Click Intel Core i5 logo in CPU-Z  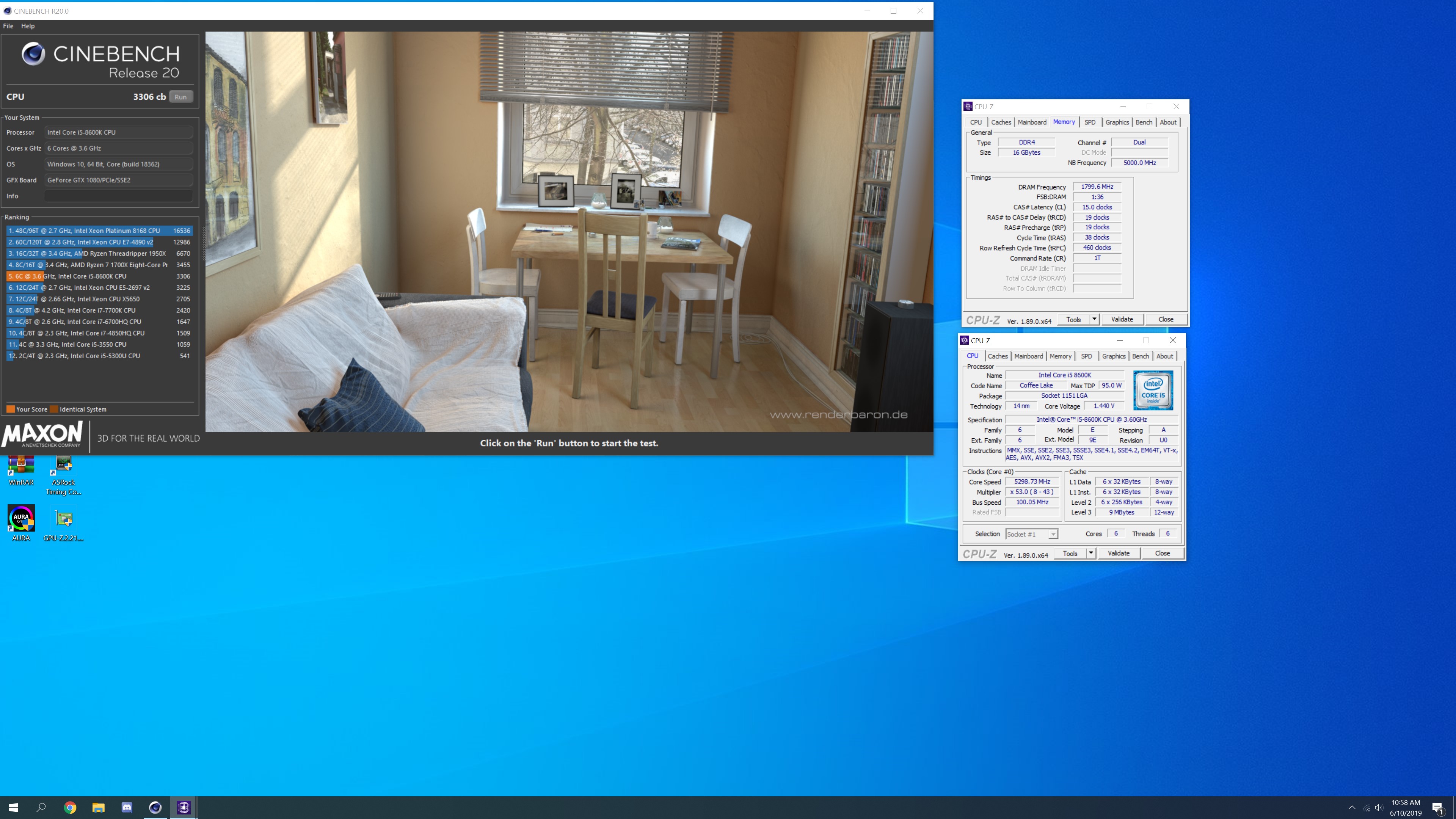click(1153, 390)
